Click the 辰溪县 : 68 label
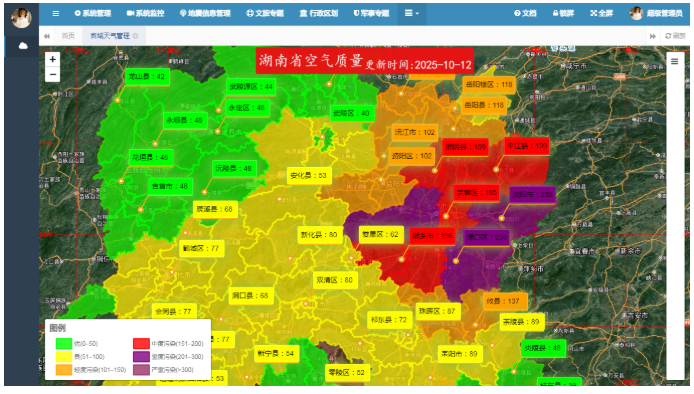The image size is (694, 394). coord(215,209)
